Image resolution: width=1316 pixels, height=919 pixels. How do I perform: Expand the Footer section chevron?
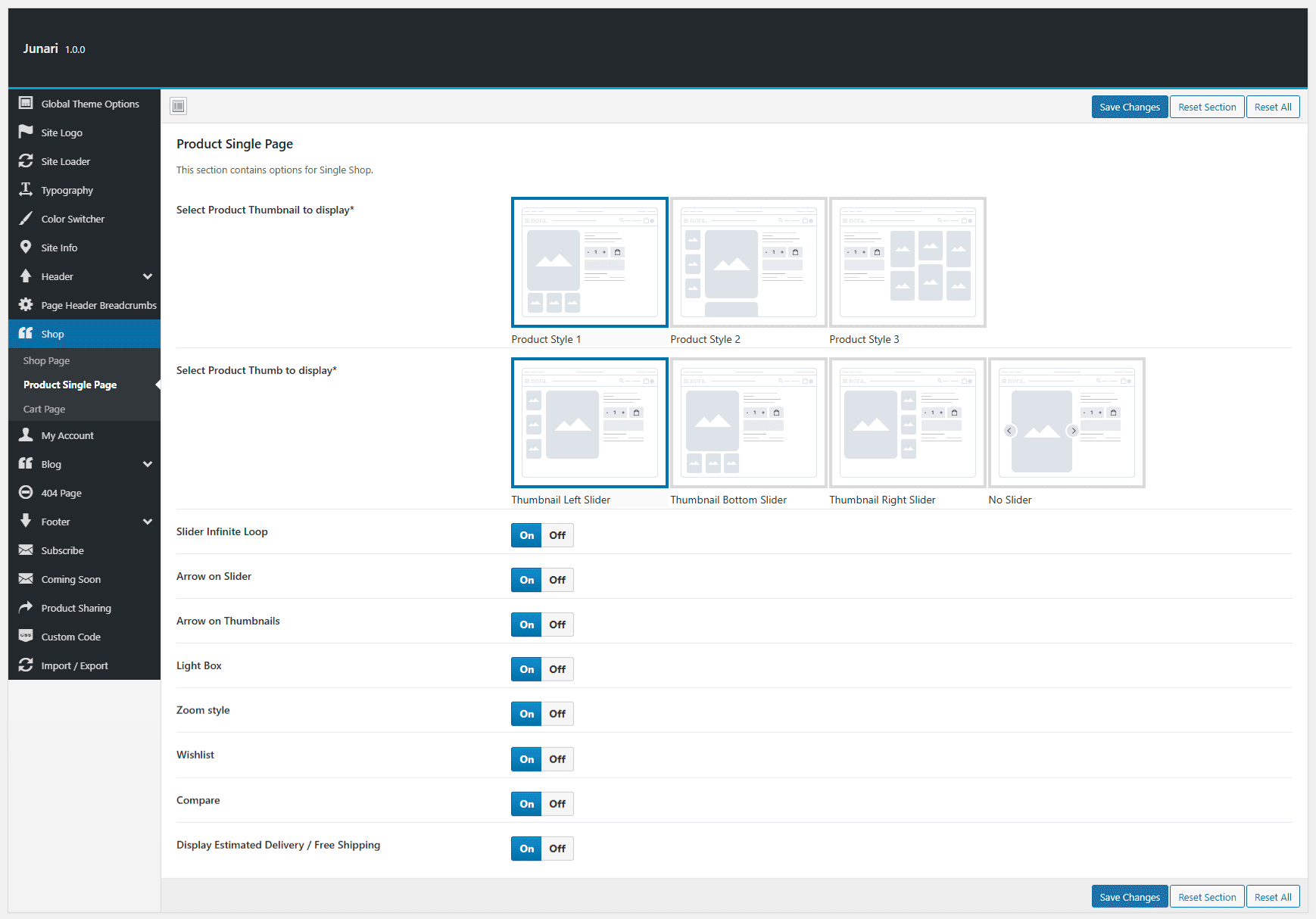148,522
